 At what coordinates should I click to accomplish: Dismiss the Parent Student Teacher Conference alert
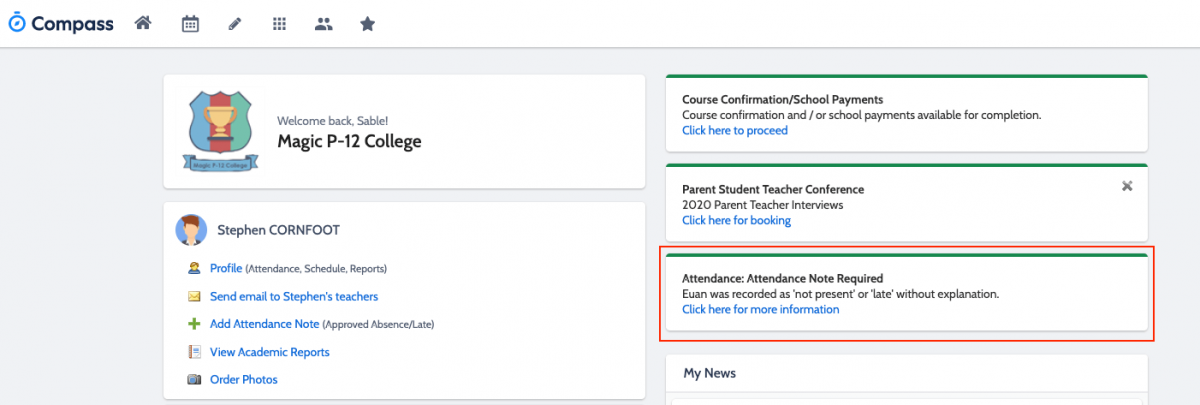point(1127,186)
